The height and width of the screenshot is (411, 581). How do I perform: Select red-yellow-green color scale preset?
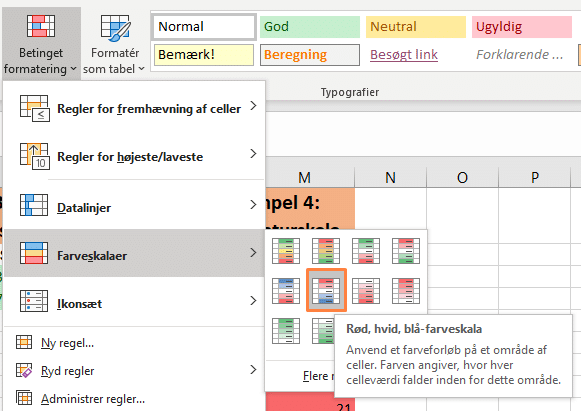(x=326, y=251)
